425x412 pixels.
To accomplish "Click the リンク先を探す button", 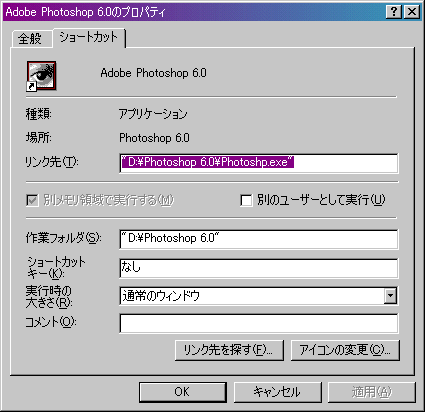I will pyautogui.click(x=229, y=350).
